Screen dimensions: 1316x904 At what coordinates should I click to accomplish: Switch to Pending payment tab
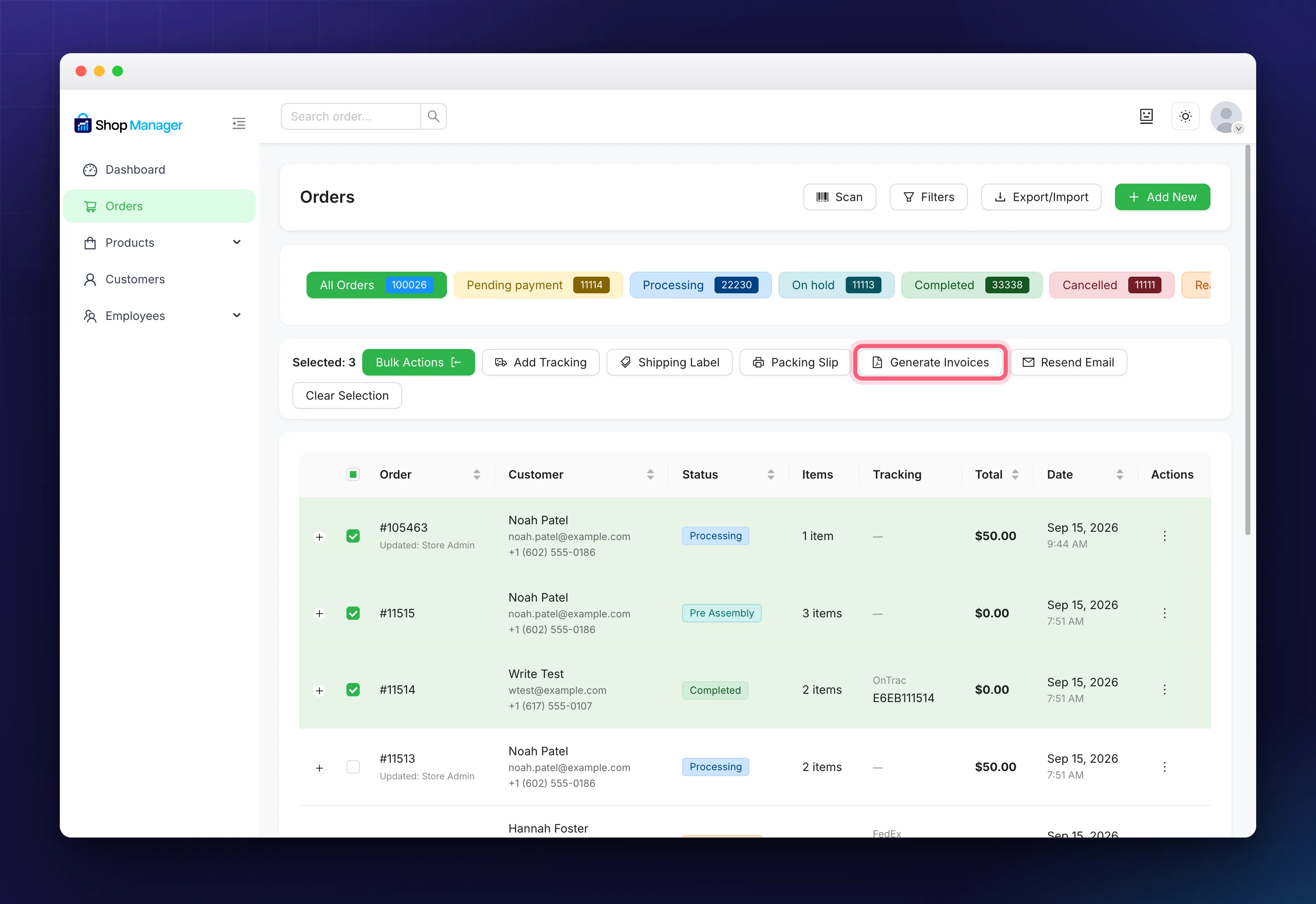click(538, 285)
